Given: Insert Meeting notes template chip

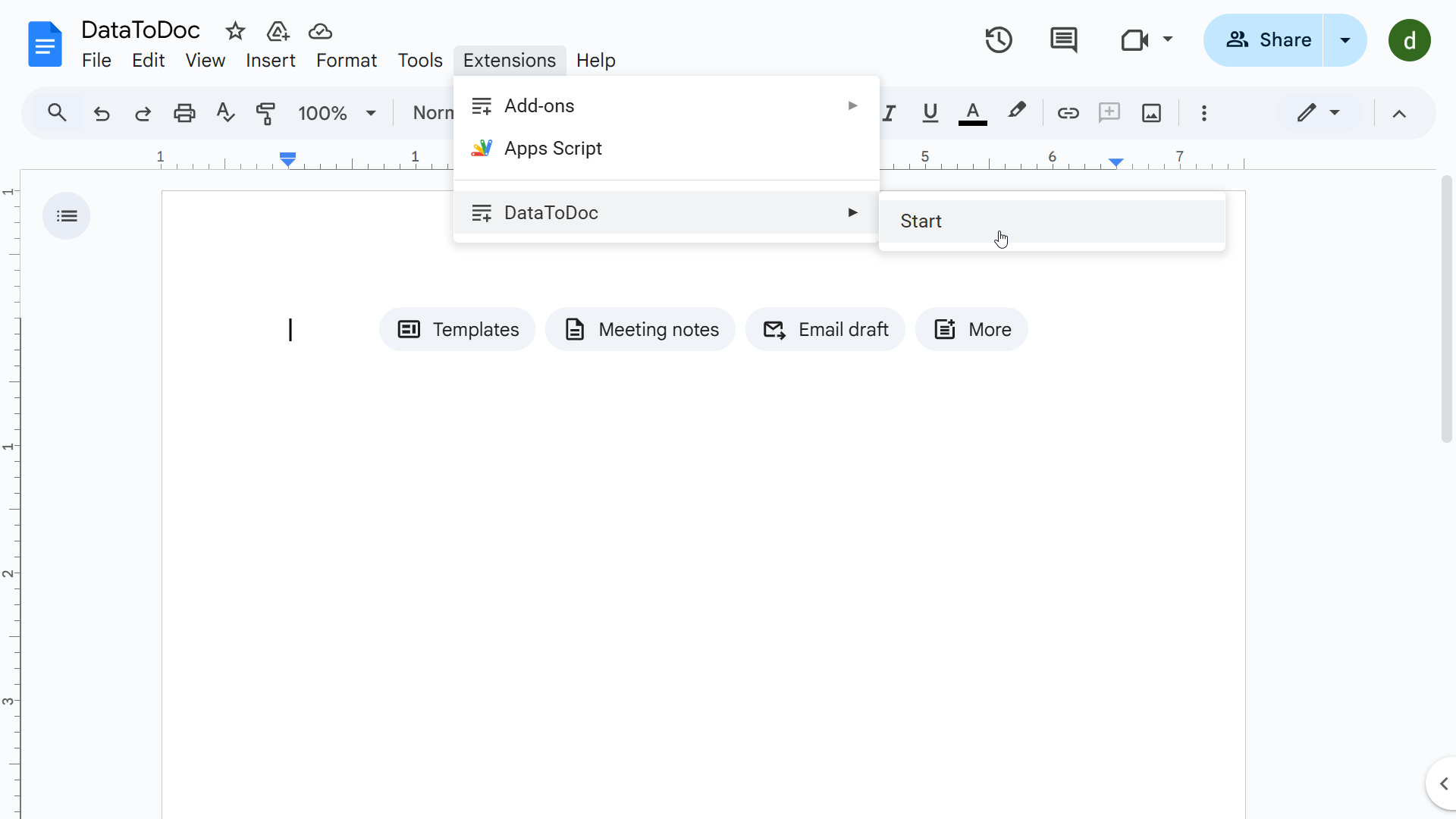Looking at the screenshot, I should click(640, 330).
